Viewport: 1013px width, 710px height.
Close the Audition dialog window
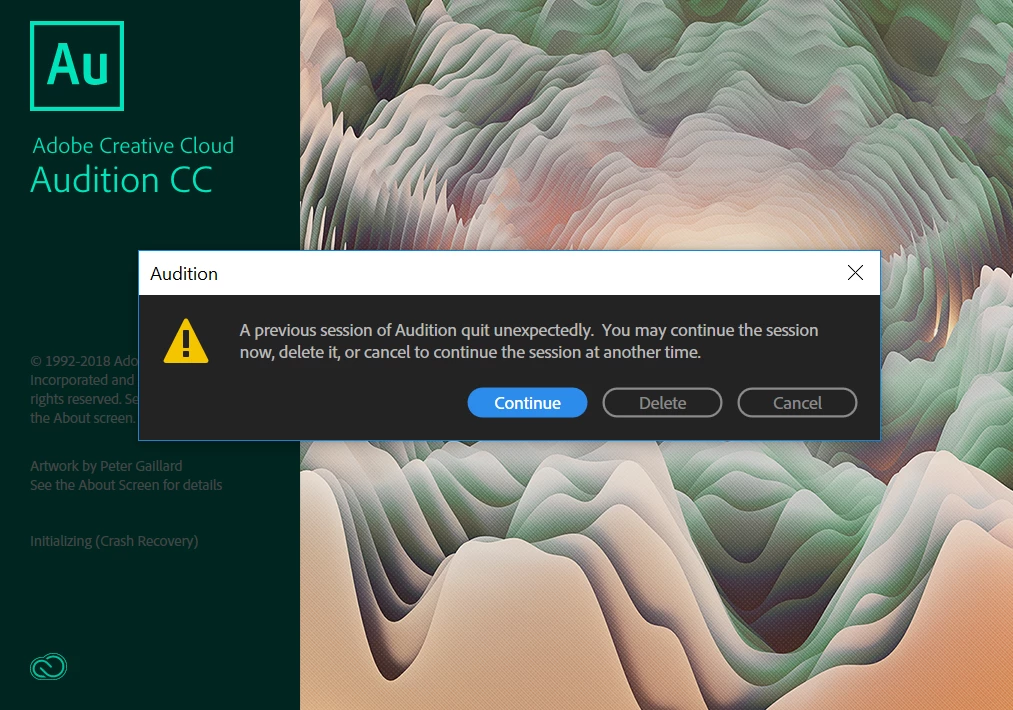pyautogui.click(x=855, y=273)
